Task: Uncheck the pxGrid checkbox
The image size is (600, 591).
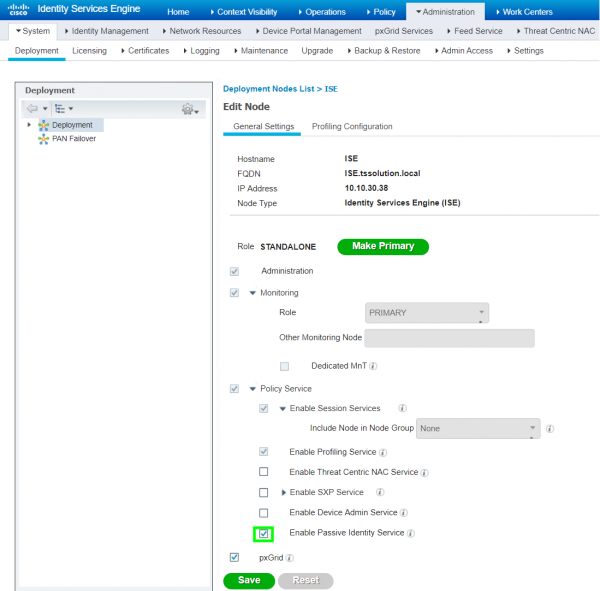Action: [x=235, y=557]
